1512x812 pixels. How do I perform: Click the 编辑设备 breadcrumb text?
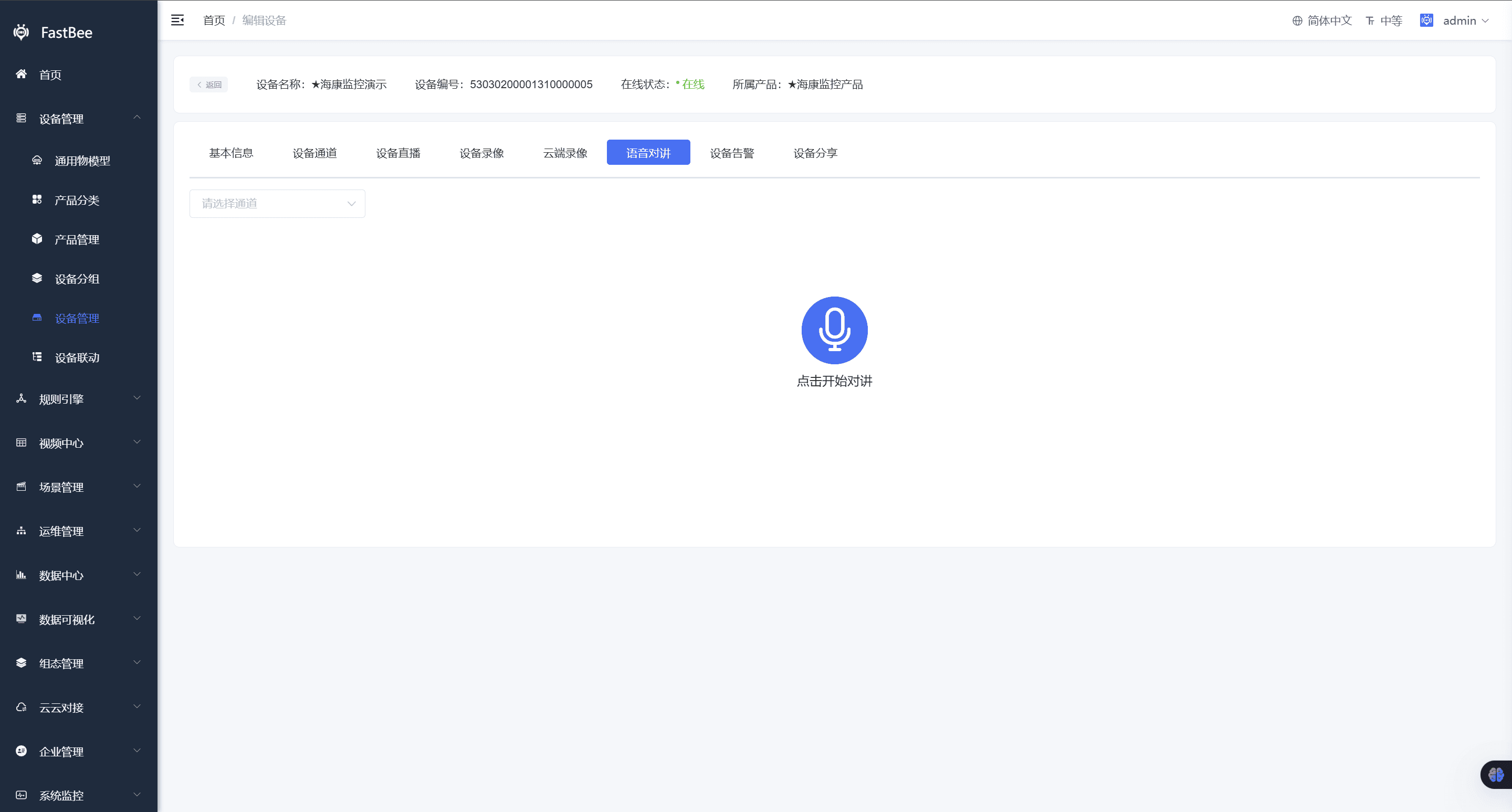(264, 20)
